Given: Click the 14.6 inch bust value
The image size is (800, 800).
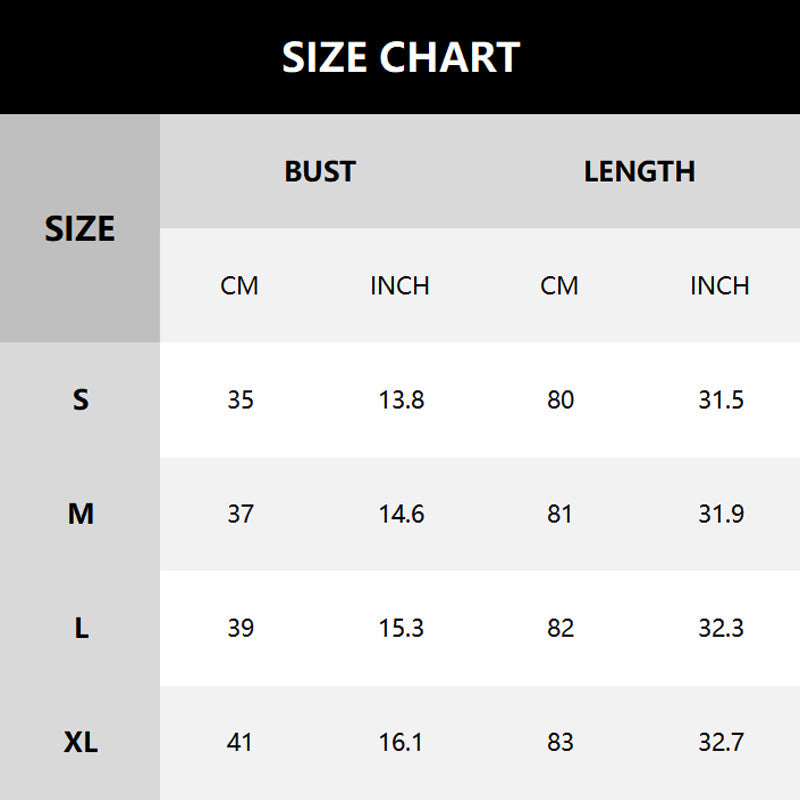Looking at the screenshot, I should point(401,514).
